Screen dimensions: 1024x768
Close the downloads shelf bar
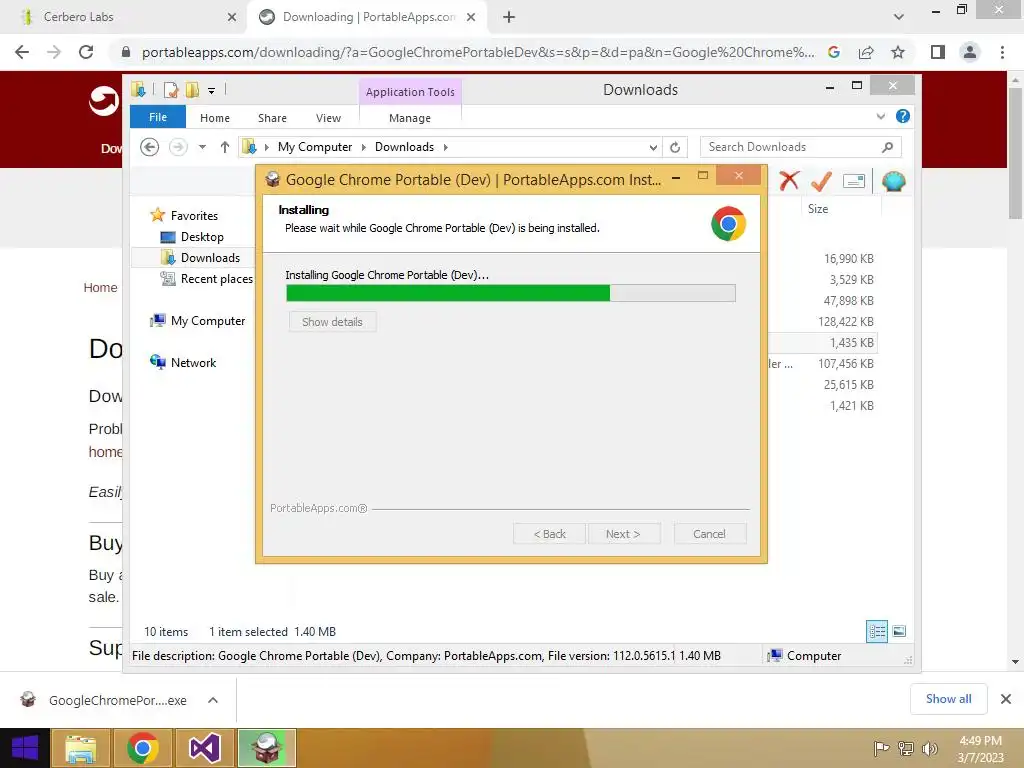[1006, 699]
